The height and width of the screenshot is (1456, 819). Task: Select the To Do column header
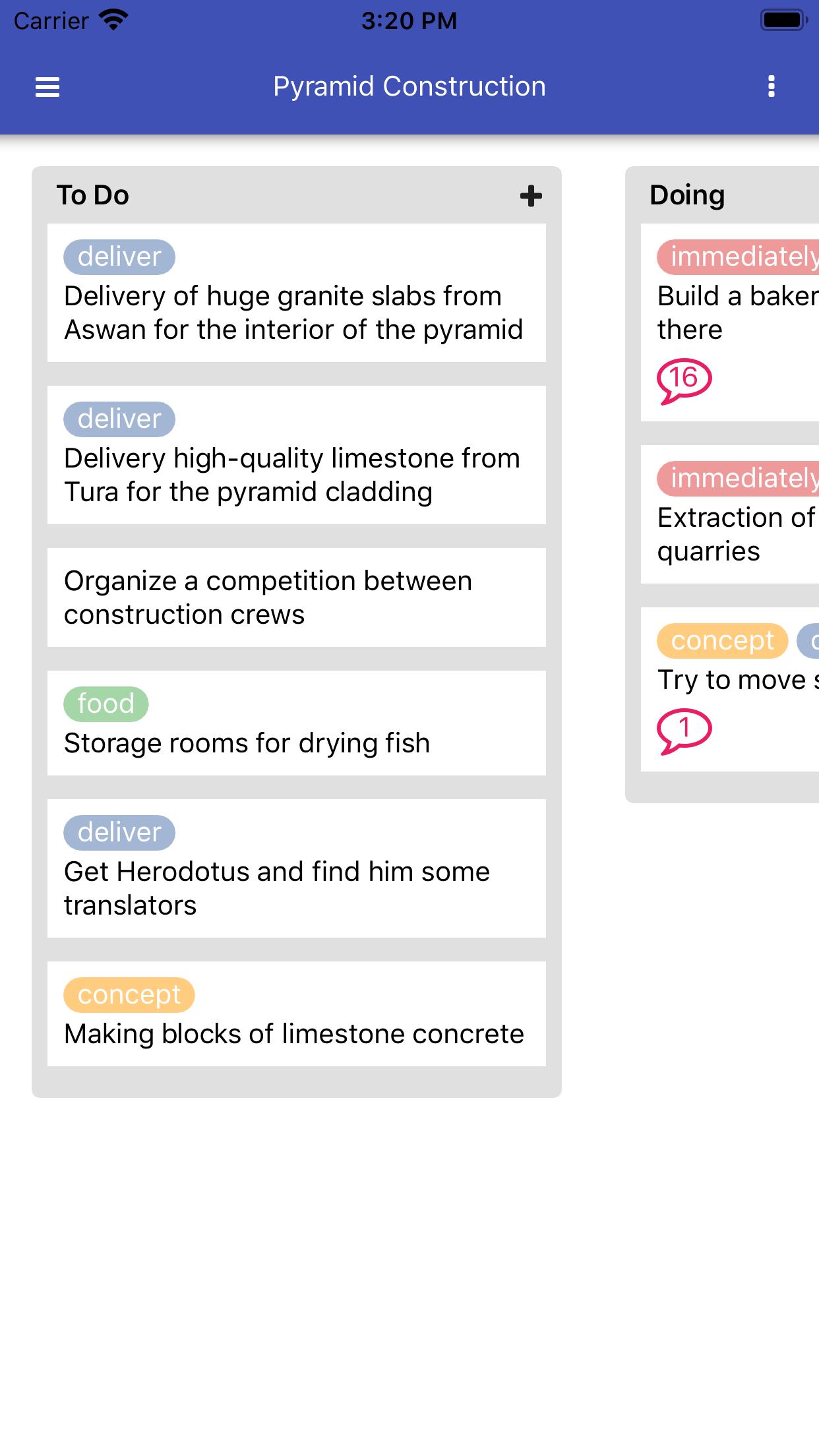pos(93,195)
